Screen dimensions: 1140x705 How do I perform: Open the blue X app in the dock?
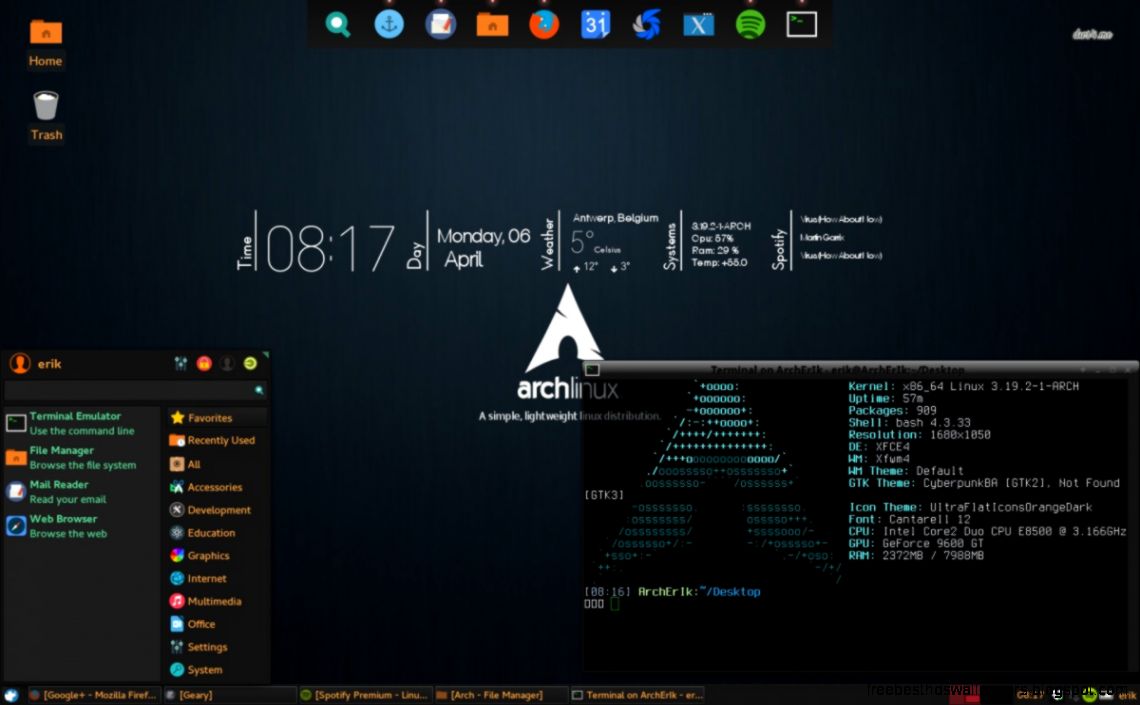click(x=699, y=25)
